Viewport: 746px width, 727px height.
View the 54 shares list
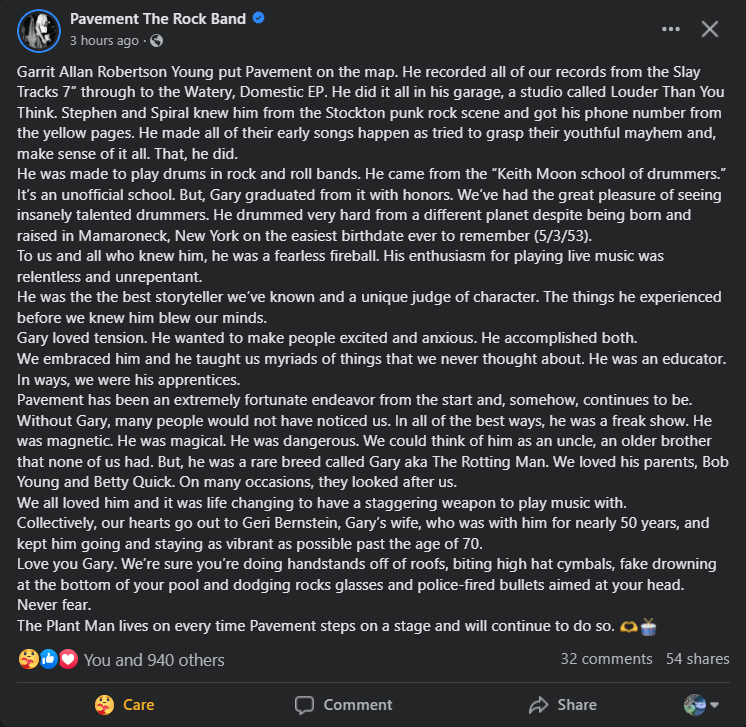697,659
